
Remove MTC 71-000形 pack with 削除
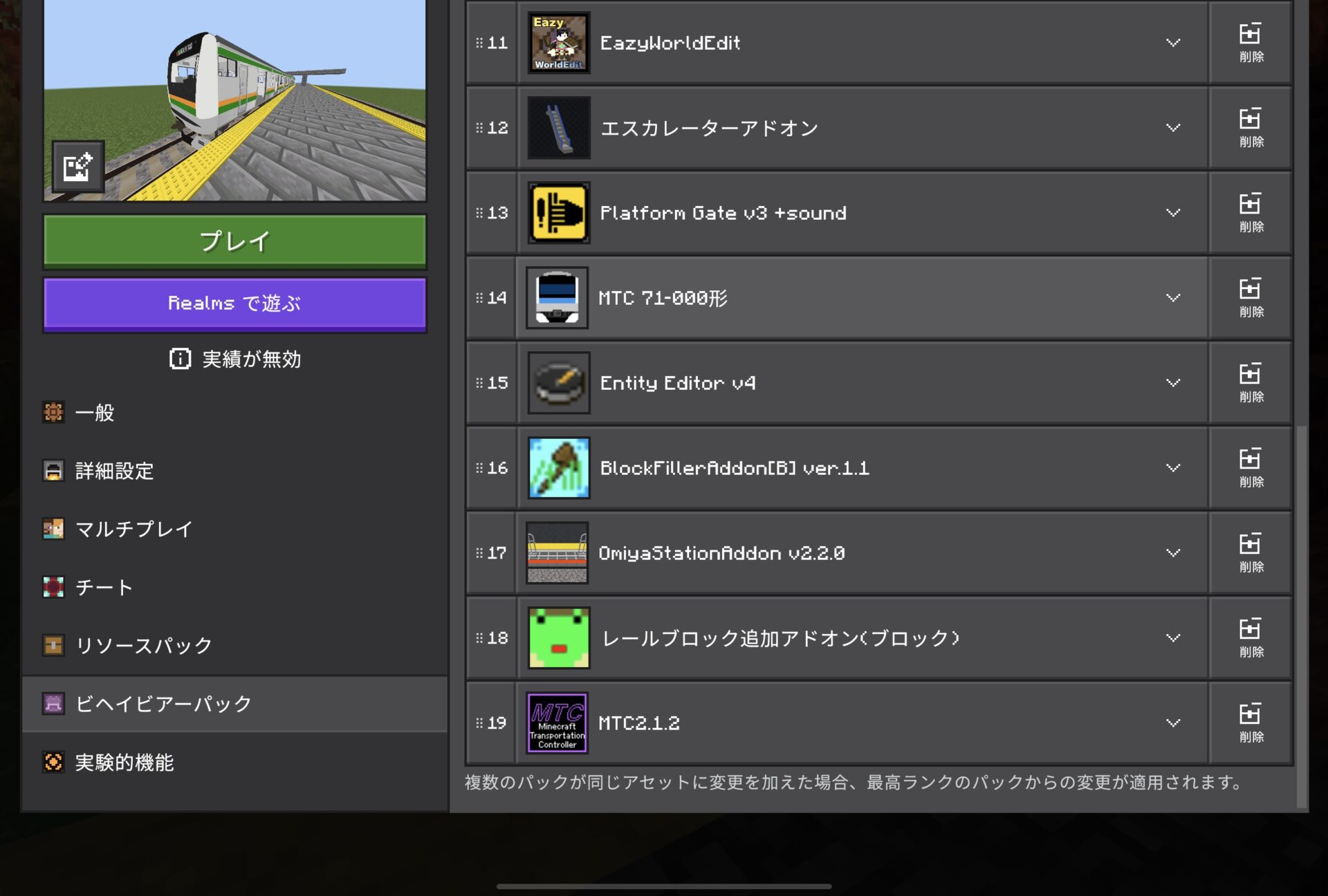pyautogui.click(x=1251, y=298)
